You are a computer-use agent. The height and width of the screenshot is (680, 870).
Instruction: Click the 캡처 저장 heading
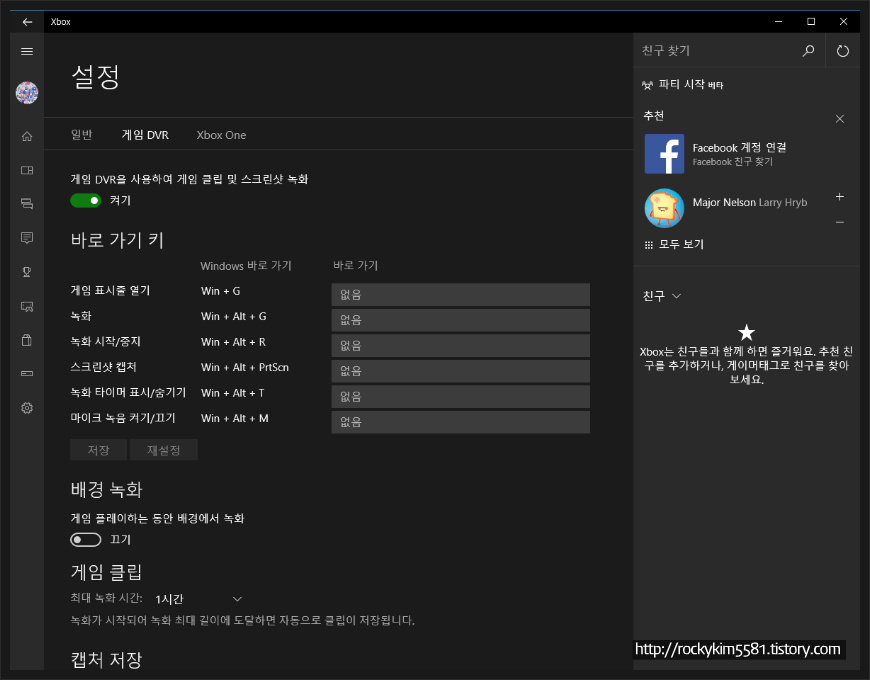(x=107, y=659)
